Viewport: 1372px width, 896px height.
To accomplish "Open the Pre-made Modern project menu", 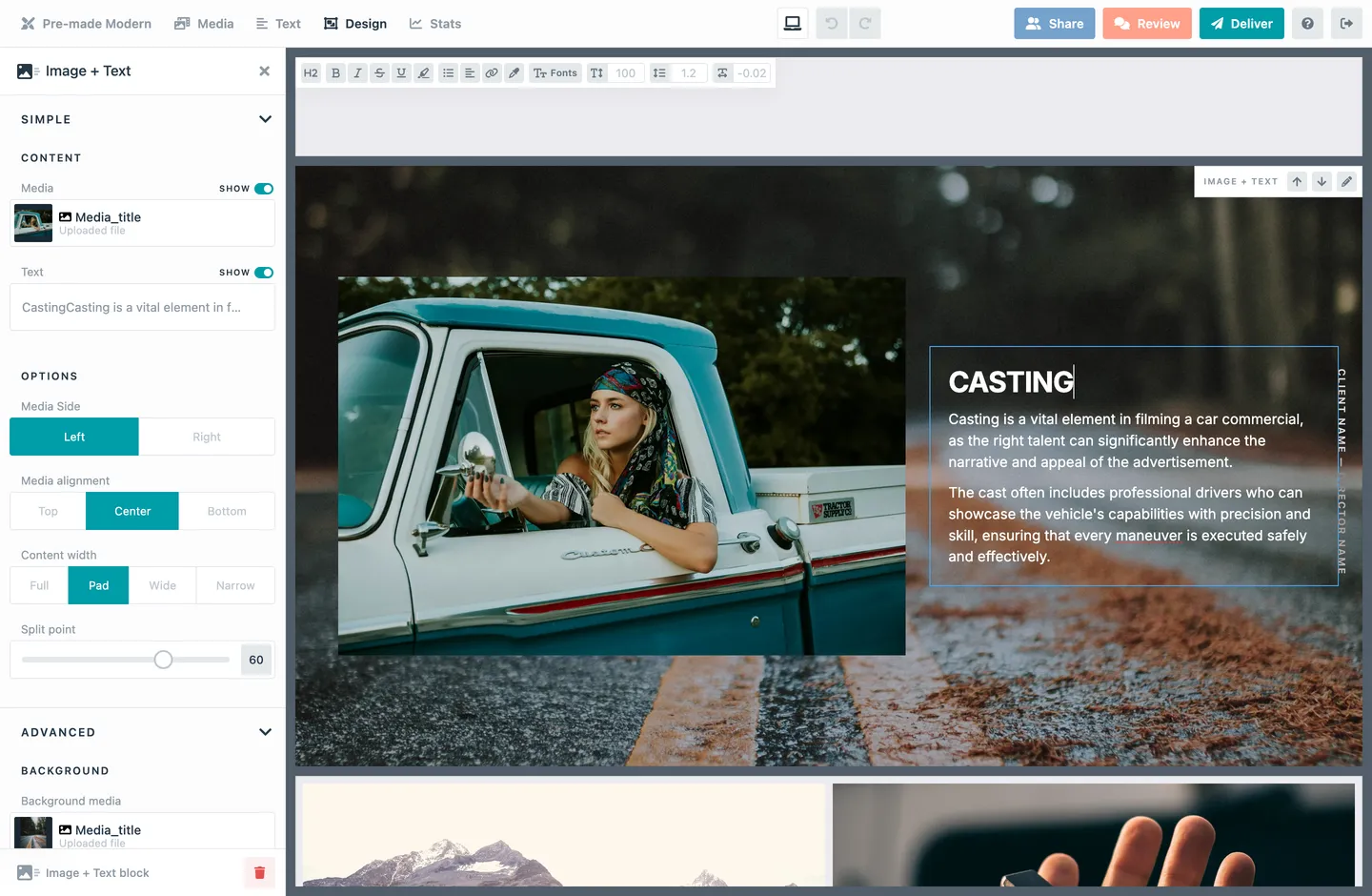I will coord(86,24).
